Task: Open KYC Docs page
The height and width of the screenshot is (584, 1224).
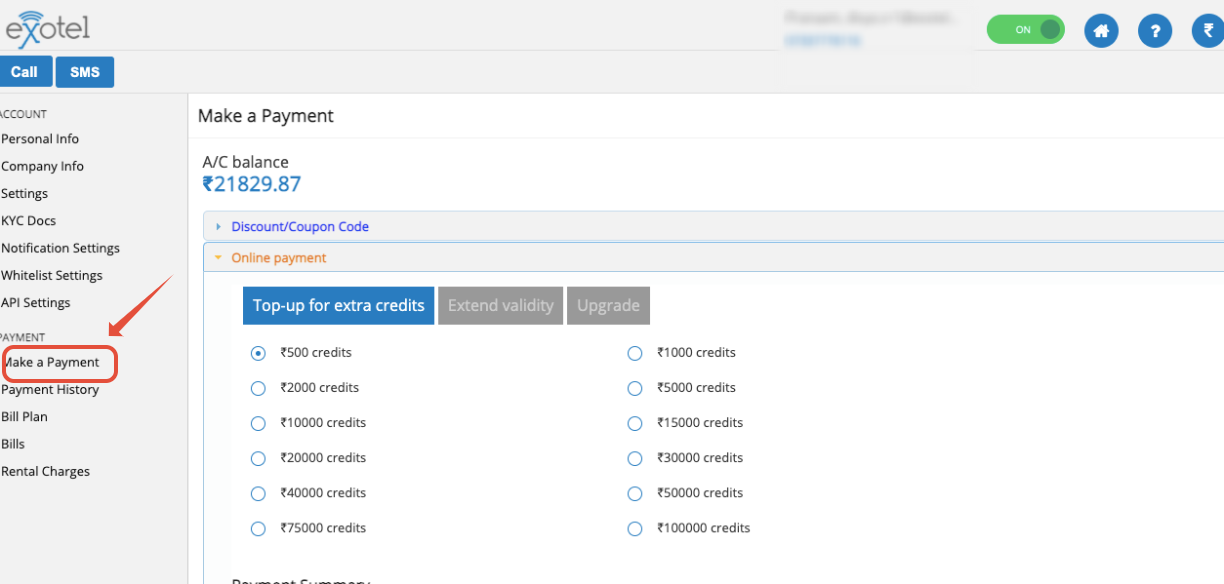Action: pyautogui.click(x=29, y=220)
